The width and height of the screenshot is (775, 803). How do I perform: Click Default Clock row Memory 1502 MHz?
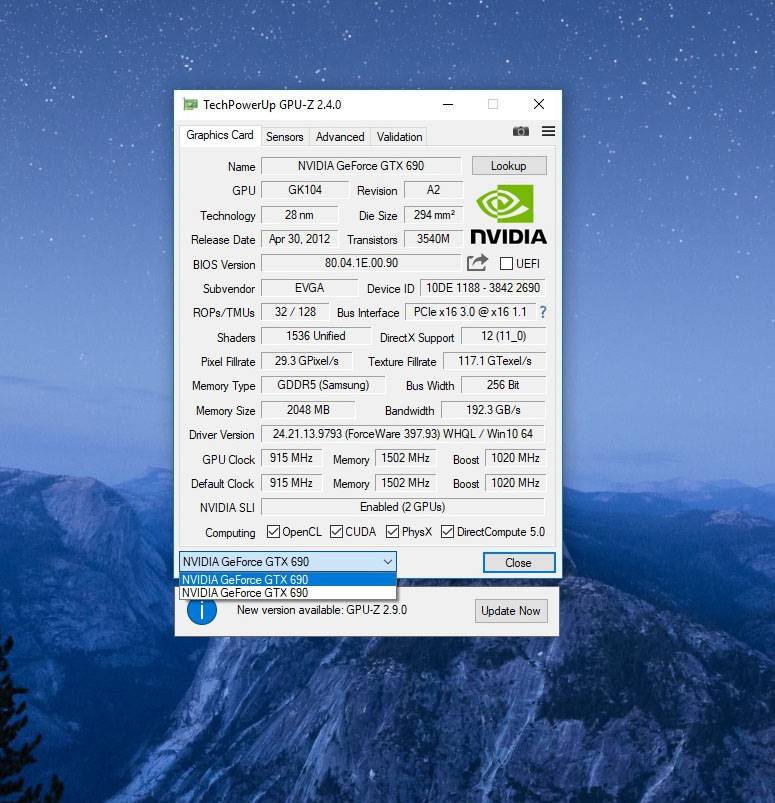(405, 483)
